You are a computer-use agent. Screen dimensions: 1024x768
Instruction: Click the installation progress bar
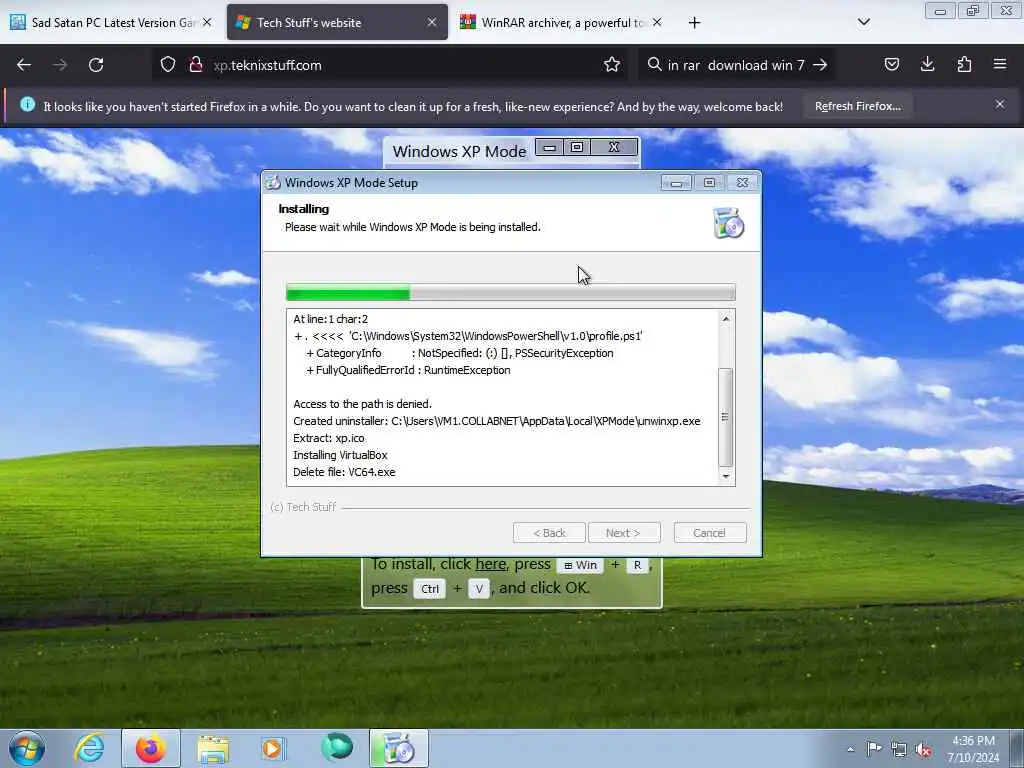tap(511, 293)
